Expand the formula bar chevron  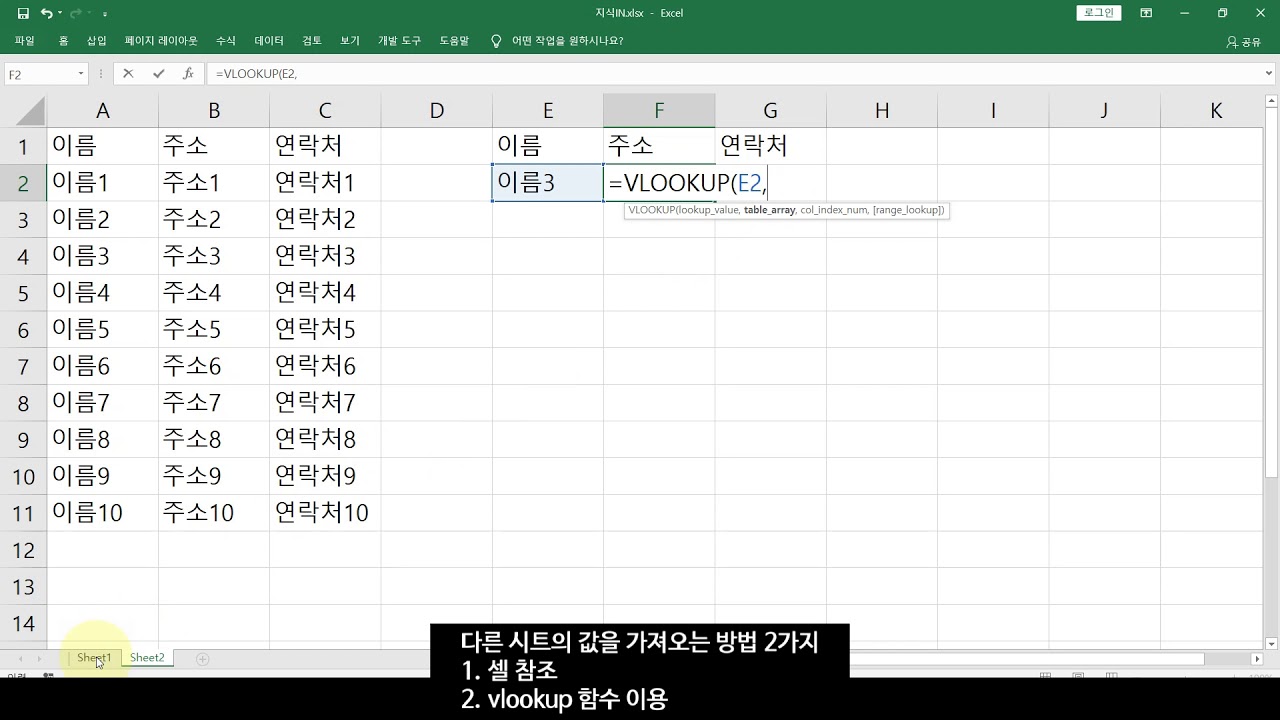1269,74
